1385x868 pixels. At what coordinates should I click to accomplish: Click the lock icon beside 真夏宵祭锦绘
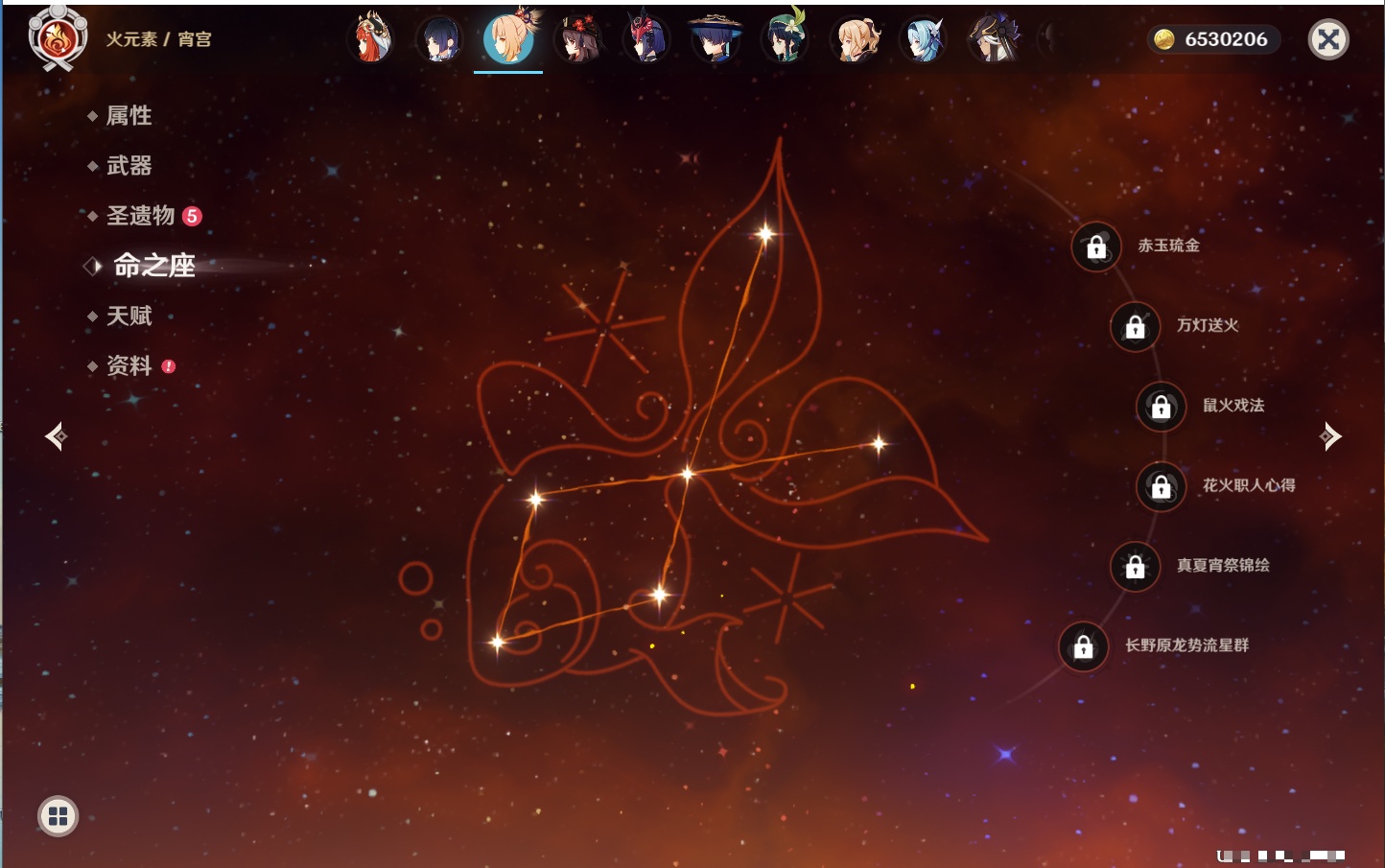(1136, 566)
